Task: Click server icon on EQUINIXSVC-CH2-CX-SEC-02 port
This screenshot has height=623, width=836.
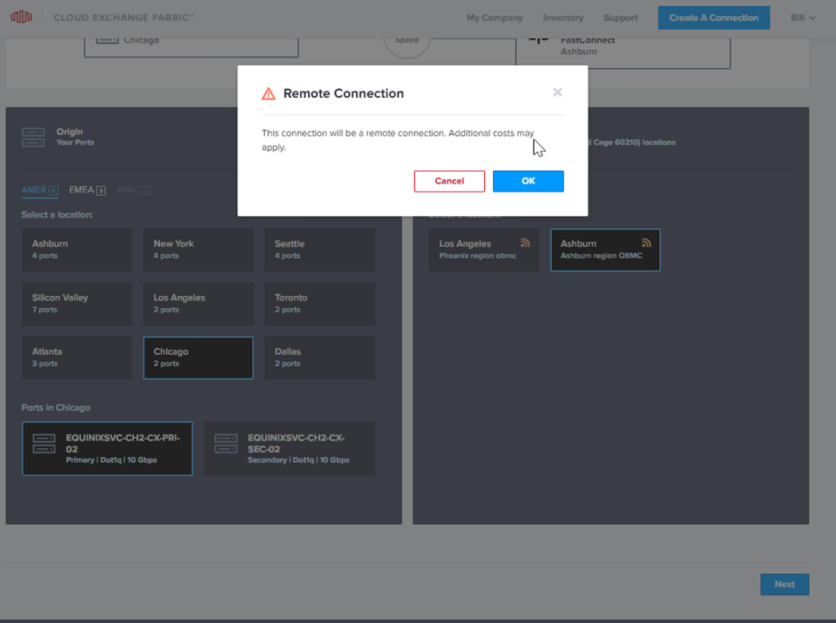Action: click(226, 444)
